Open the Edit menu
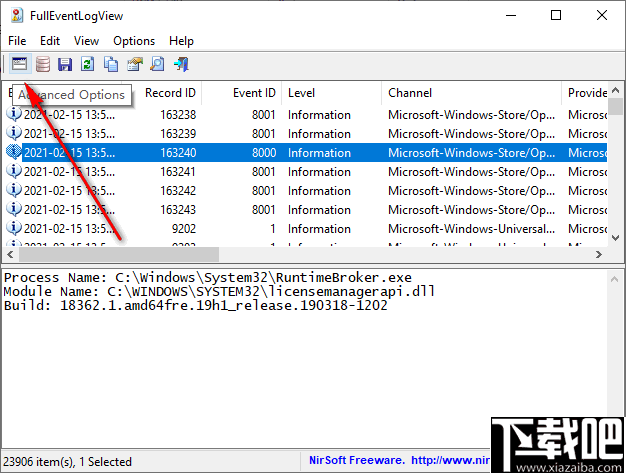 50,41
